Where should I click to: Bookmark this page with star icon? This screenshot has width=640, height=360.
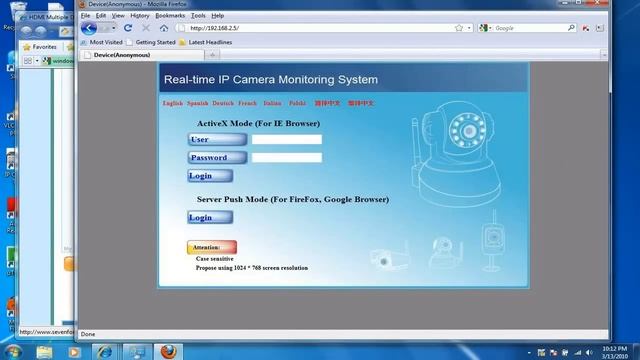[x=459, y=28]
